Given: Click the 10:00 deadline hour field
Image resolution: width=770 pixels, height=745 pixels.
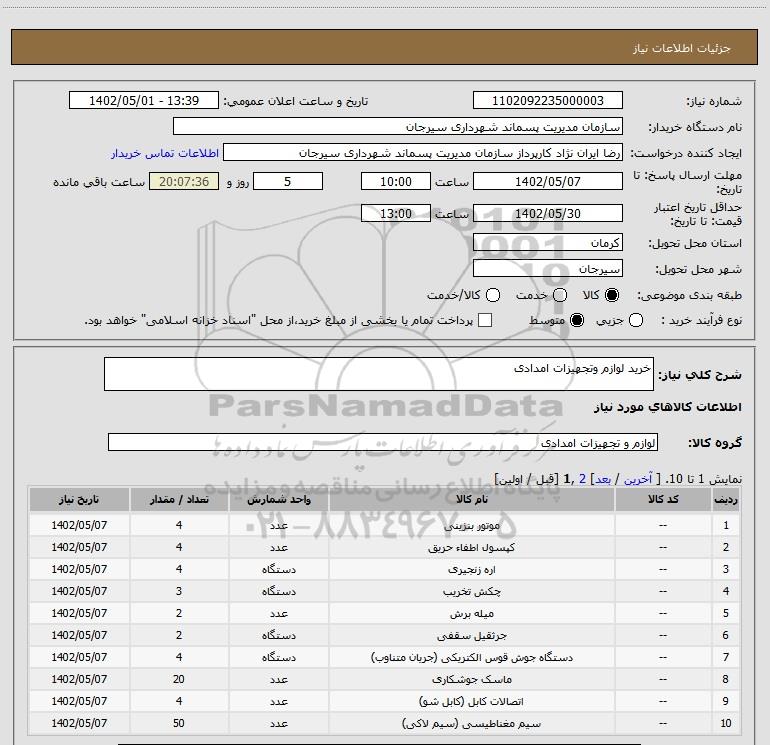Looking at the screenshot, I should tap(396, 181).
